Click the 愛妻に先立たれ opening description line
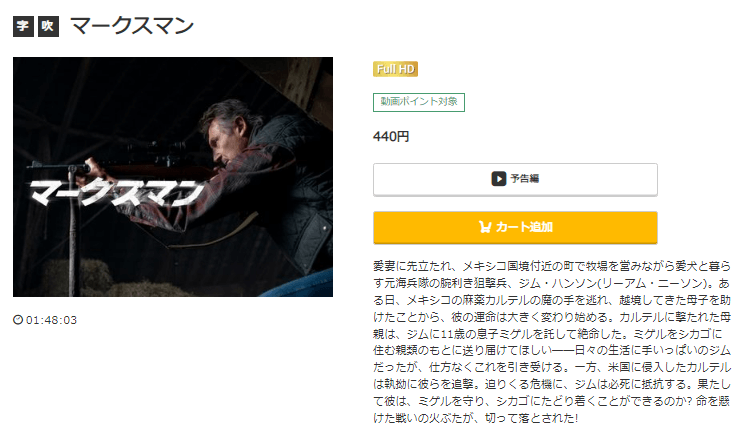743x434 pixels. (552, 266)
